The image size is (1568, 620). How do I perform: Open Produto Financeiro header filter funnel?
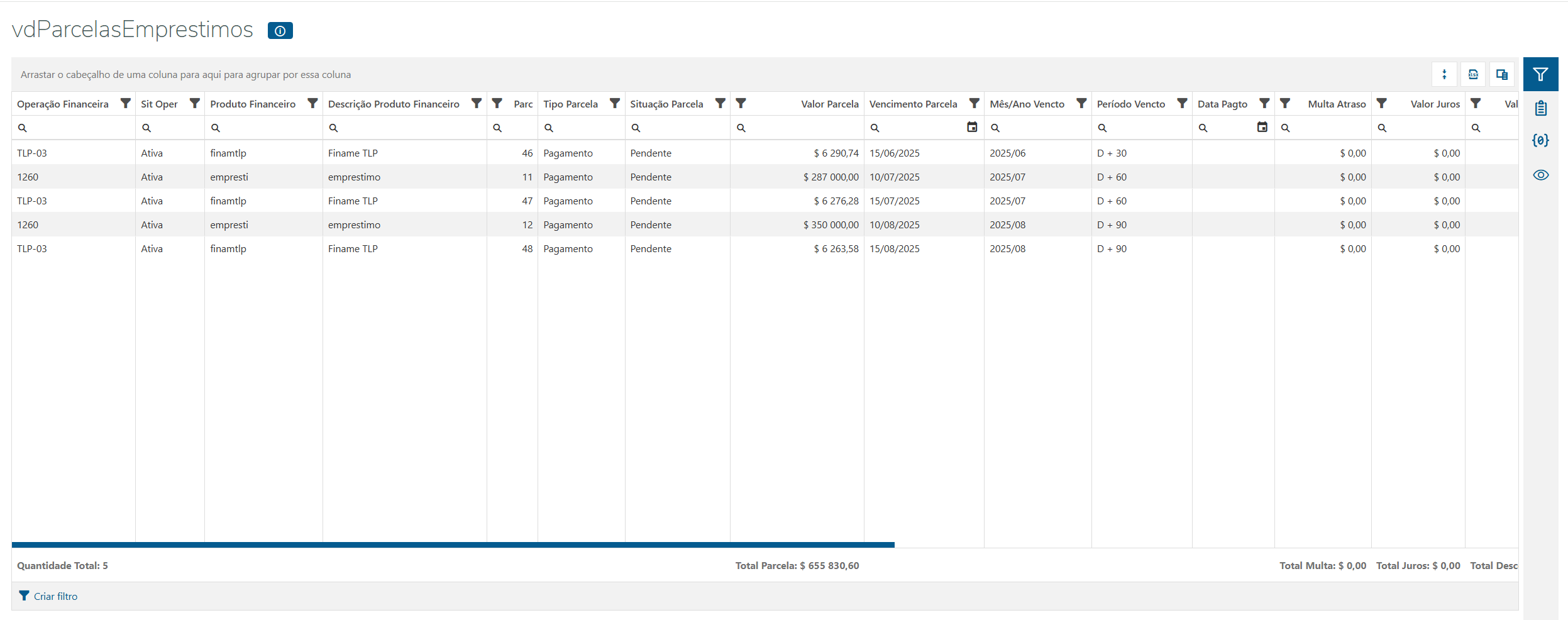click(x=312, y=104)
